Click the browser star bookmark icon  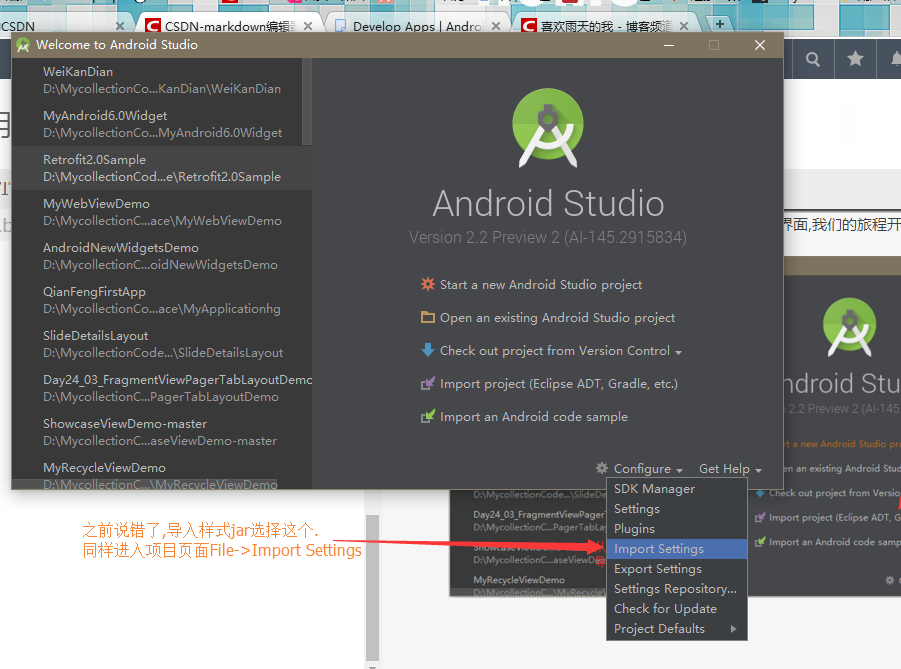pos(855,58)
